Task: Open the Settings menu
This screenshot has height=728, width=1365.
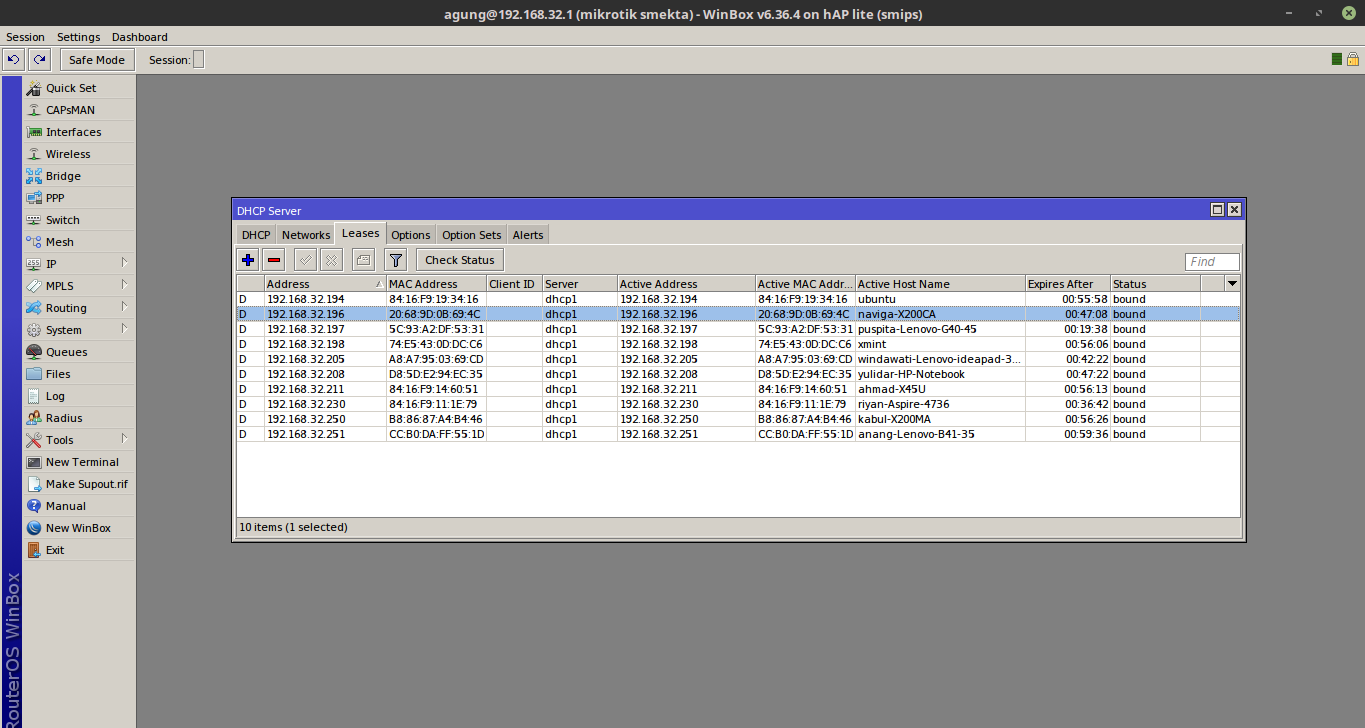Action: (79, 37)
